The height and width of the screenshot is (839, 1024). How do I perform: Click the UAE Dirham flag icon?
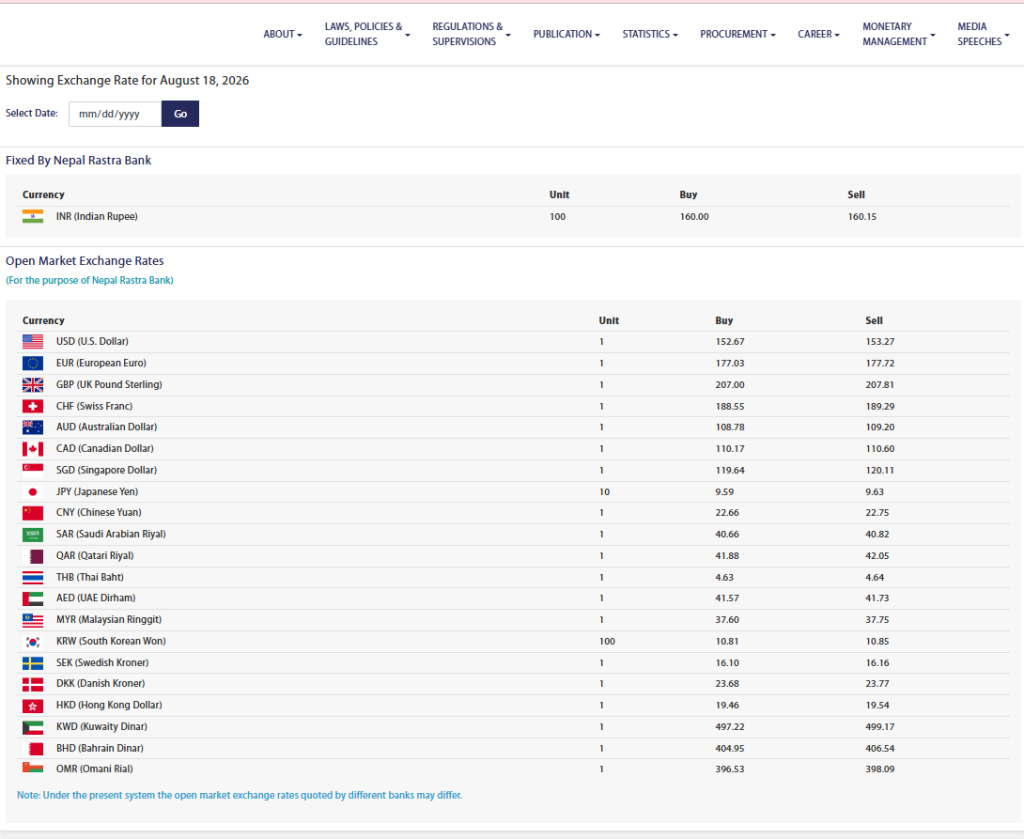(33, 598)
